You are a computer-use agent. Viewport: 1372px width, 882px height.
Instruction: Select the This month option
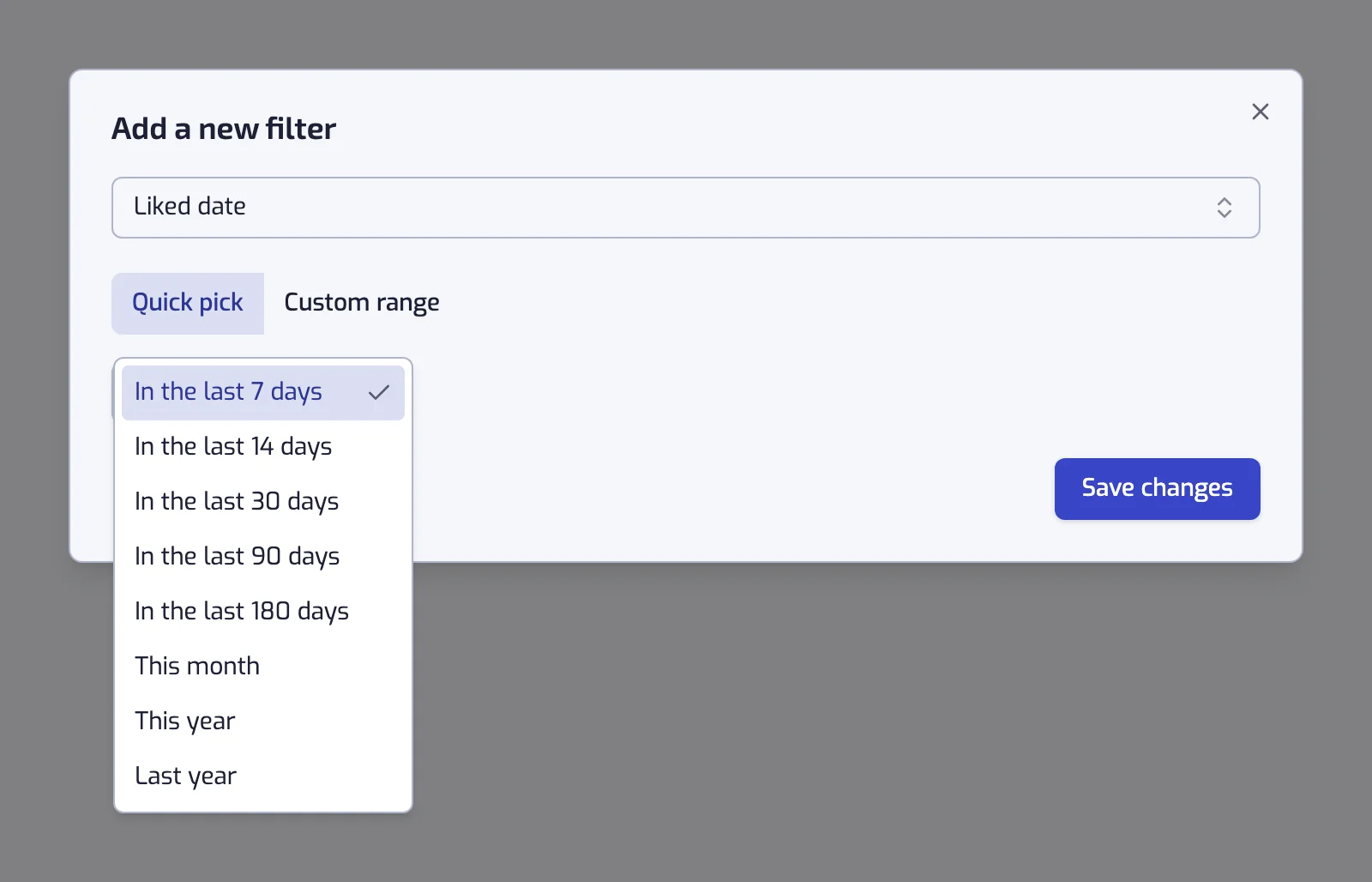[262, 667]
